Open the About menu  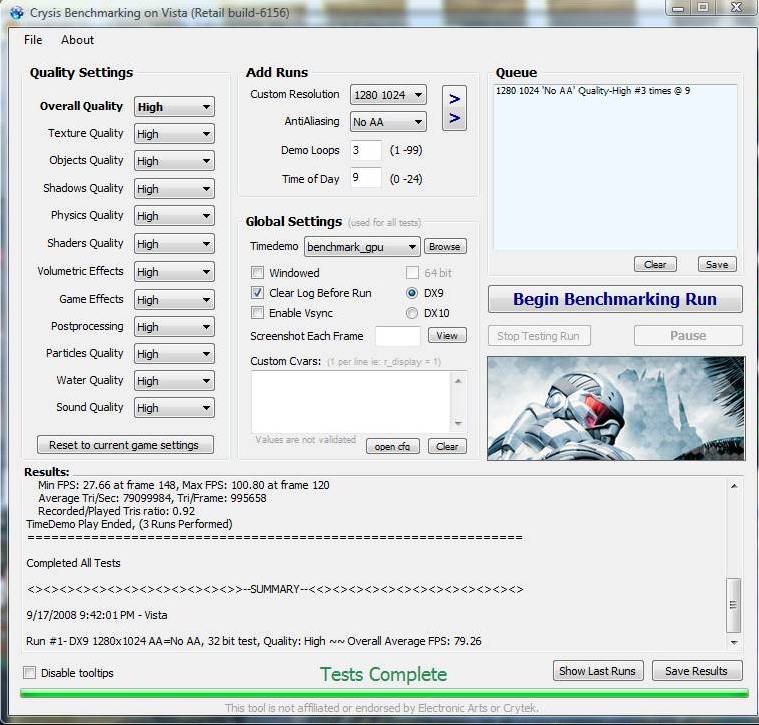[x=77, y=40]
